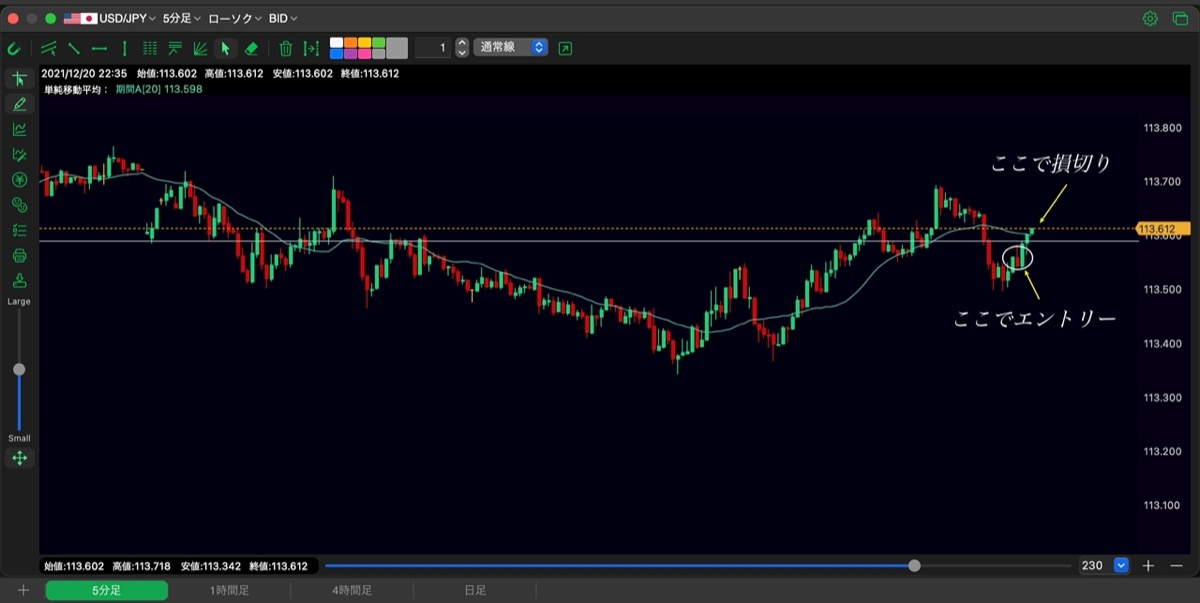
Task: Click the four-way move arrows icon
Action: (19, 458)
